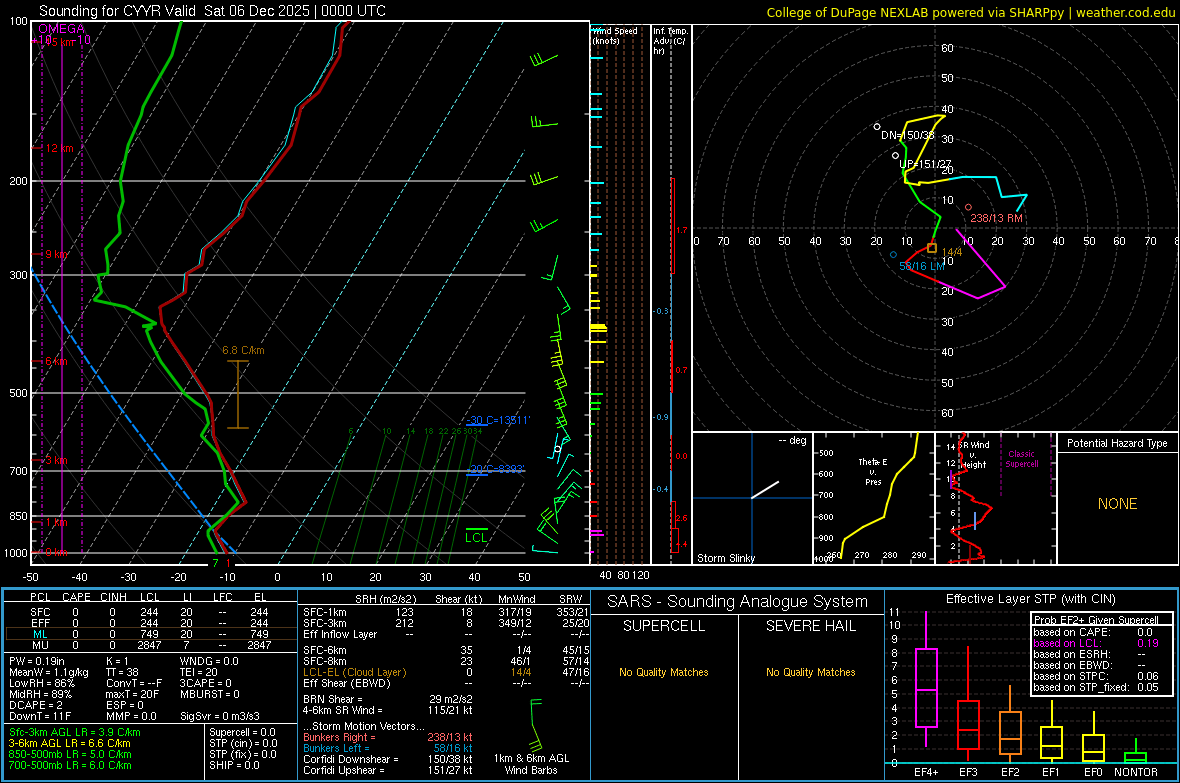The width and height of the screenshot is (1180, 783).
Task: Click the DN=150/38 Corfidi label
Action: pos(907,135)
